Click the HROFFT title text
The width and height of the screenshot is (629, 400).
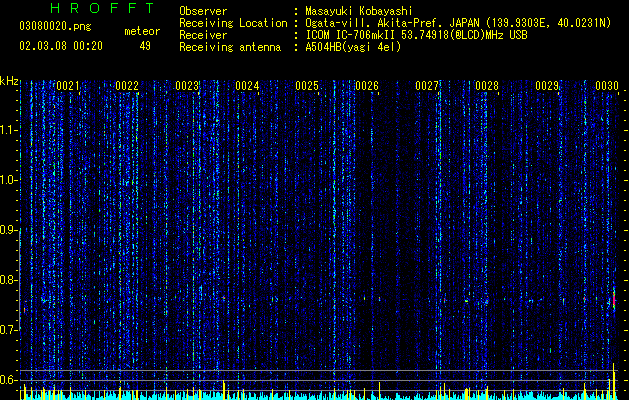(x=102, y=8)
